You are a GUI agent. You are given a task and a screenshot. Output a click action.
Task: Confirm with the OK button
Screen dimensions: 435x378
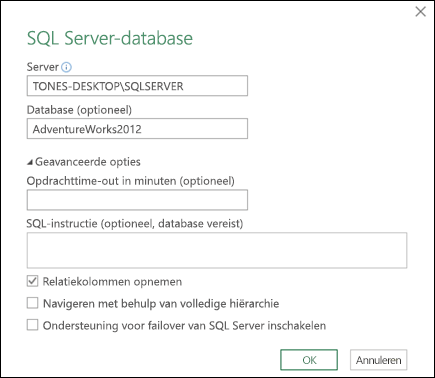(309, 360)
